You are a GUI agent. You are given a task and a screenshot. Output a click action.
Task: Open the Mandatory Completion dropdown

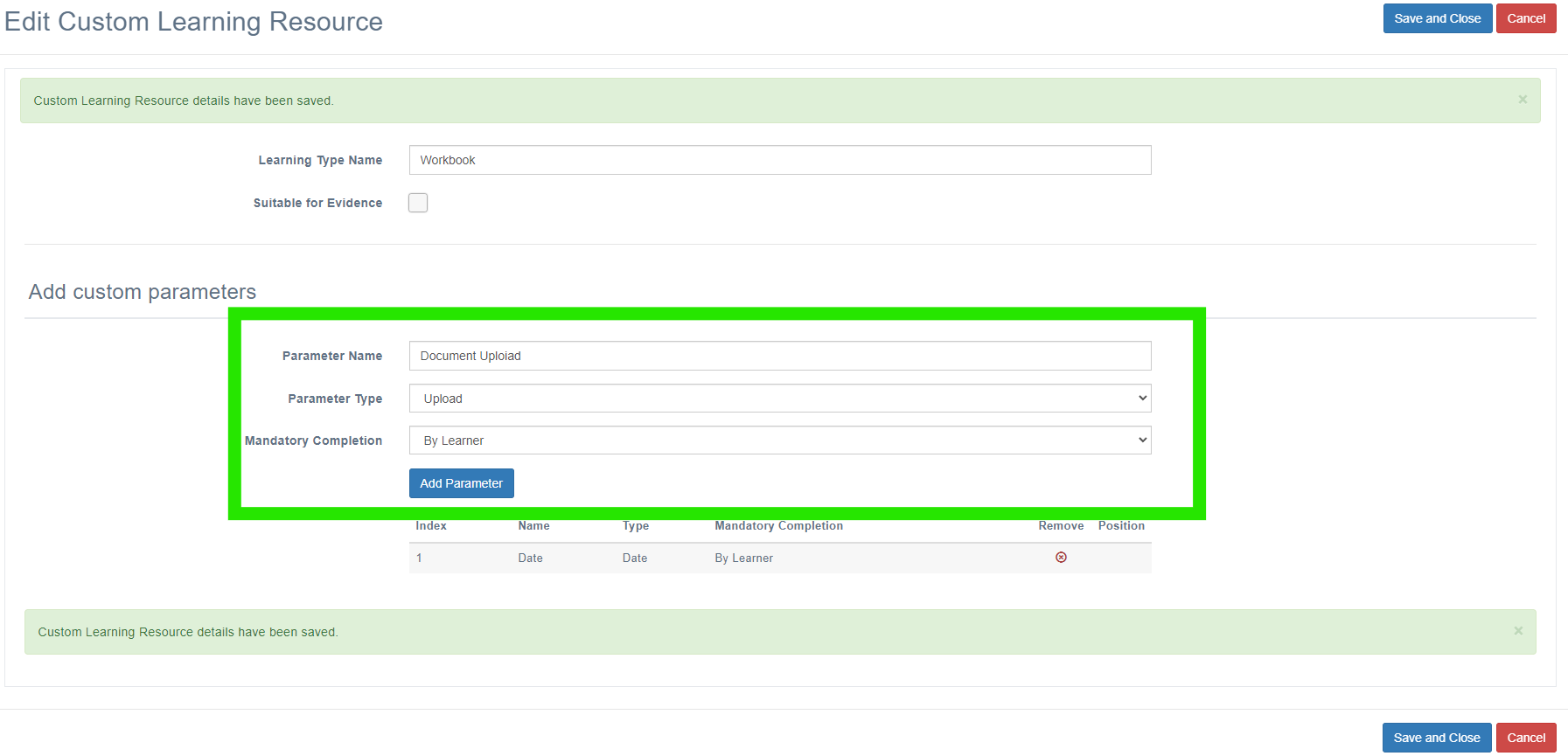click(780, 440)
